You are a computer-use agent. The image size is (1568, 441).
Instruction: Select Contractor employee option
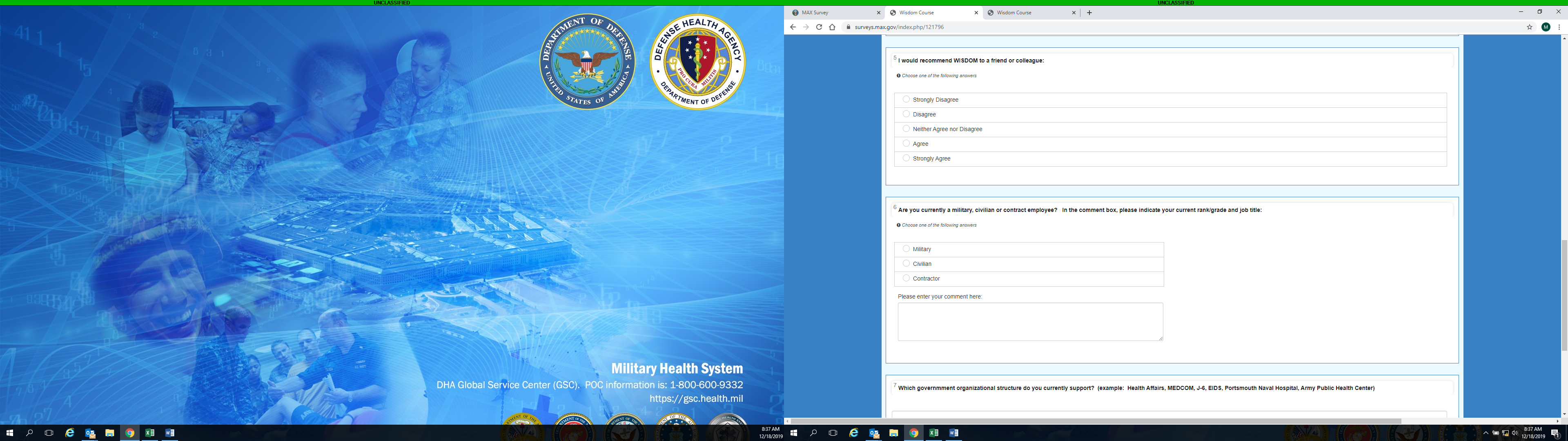coord(906,278)
